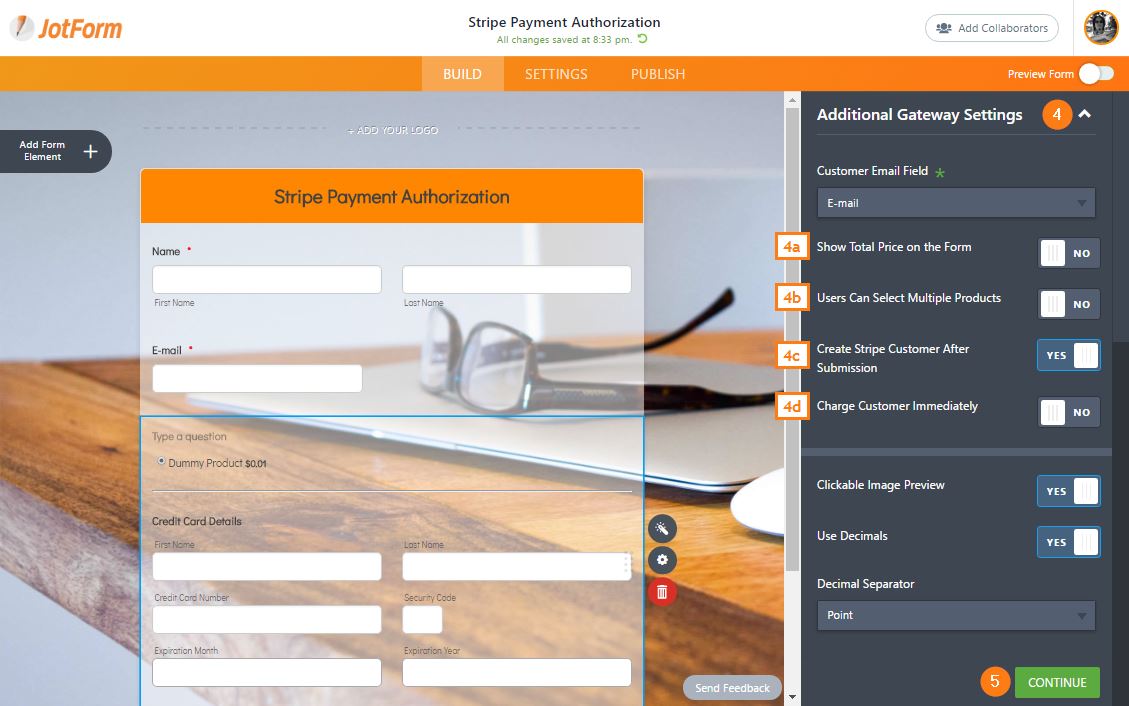Switch to the SETTINGS tab
1129x706 pixels.
coord(556,74)
